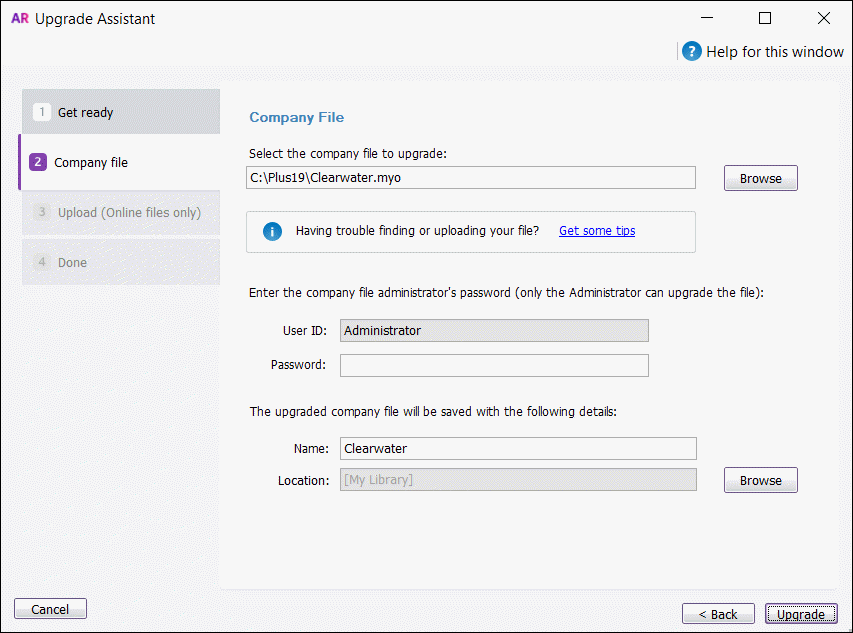Browse for the company file to upgrade
Screen dimensions: 853x633
[x=760, y=177]
